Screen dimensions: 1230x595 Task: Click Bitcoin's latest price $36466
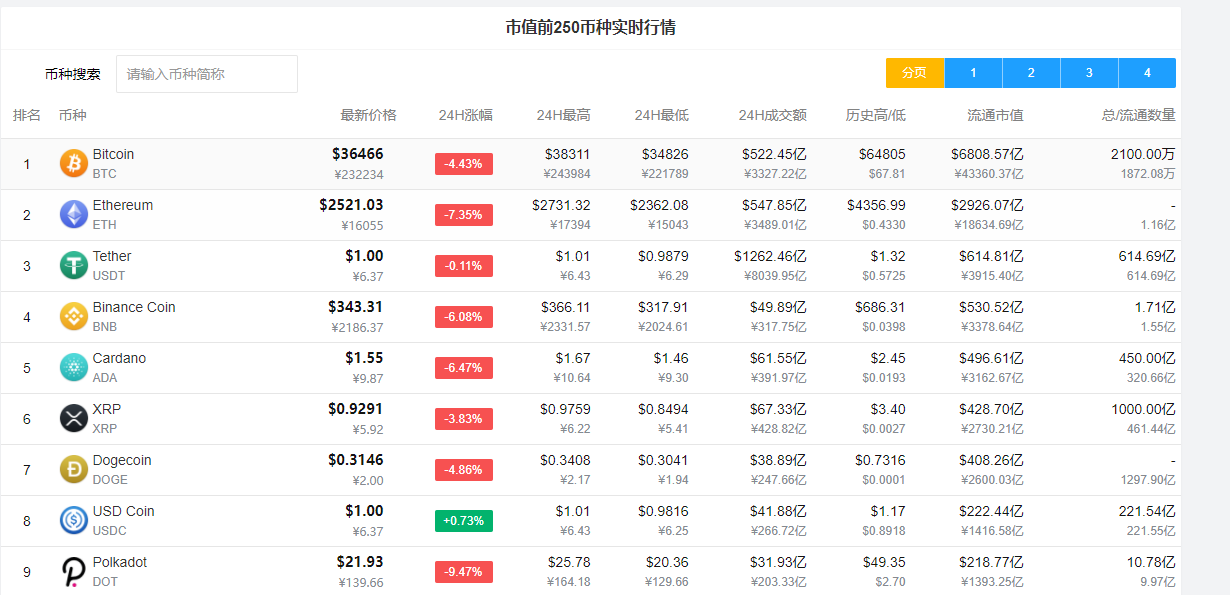click(357, 154)
